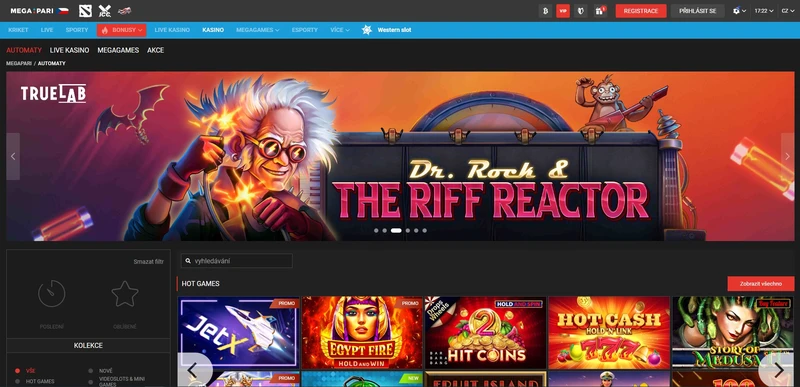The image size is (800, 387).
Task: Show previous banner slide
Action: click(13, 157)
